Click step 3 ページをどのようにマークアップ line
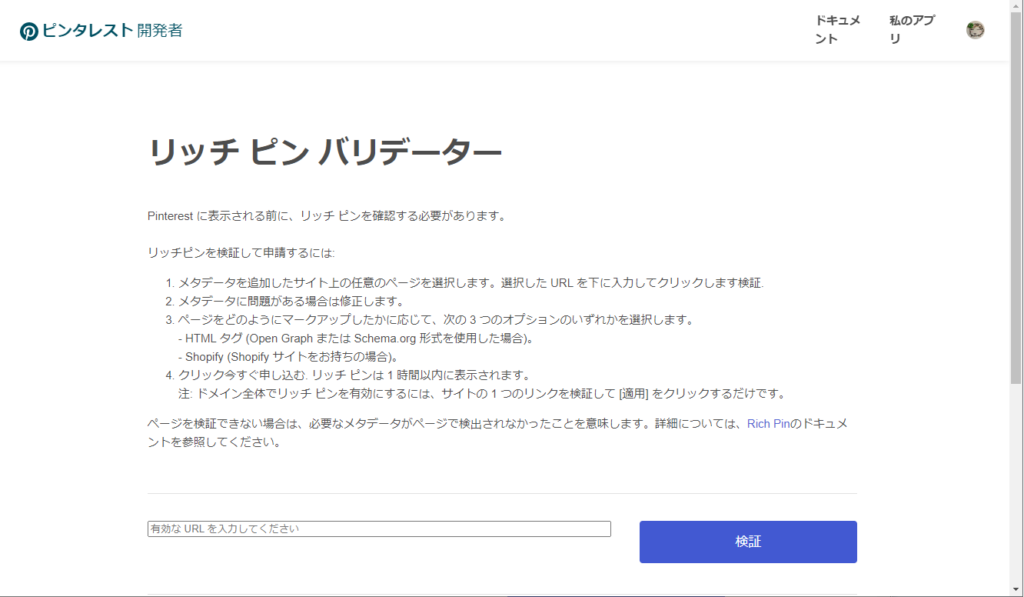 [436, 320]
